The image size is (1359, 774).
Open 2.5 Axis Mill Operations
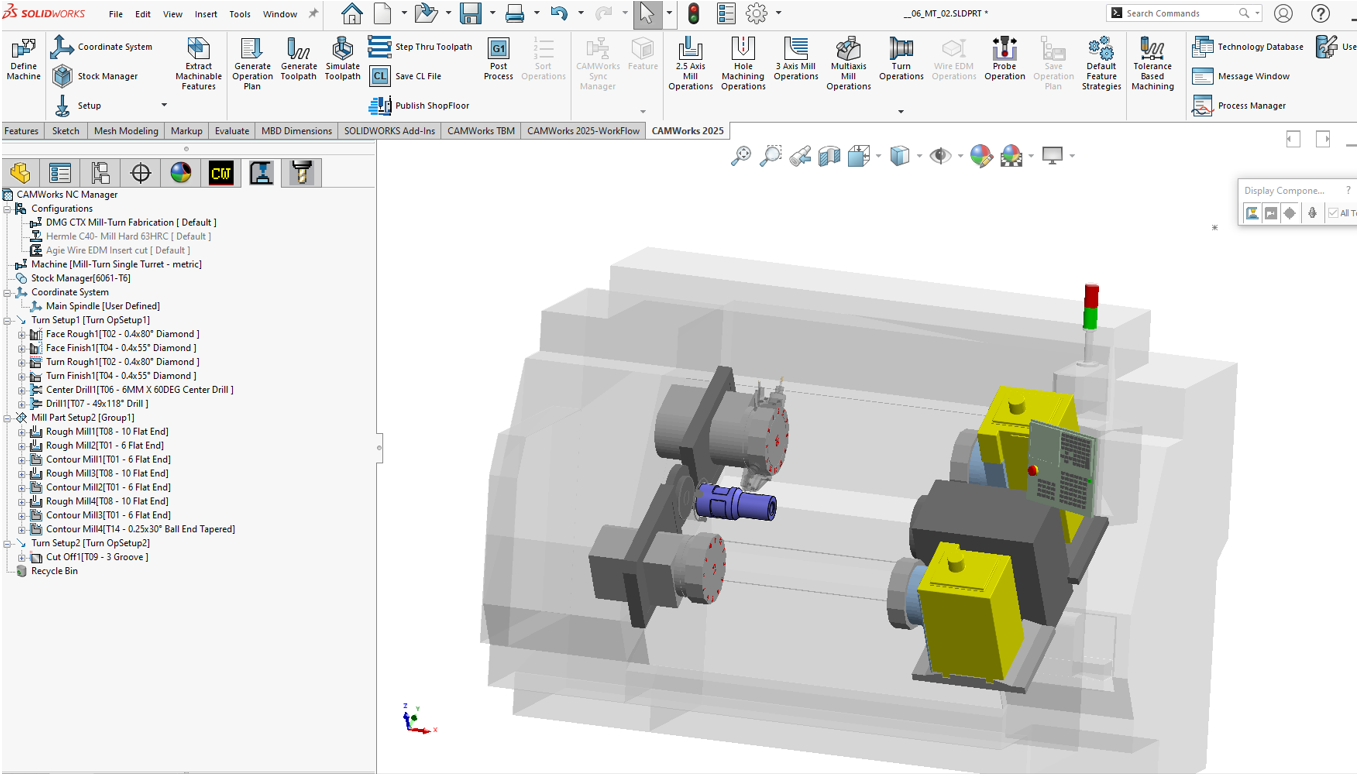[690, 64]
